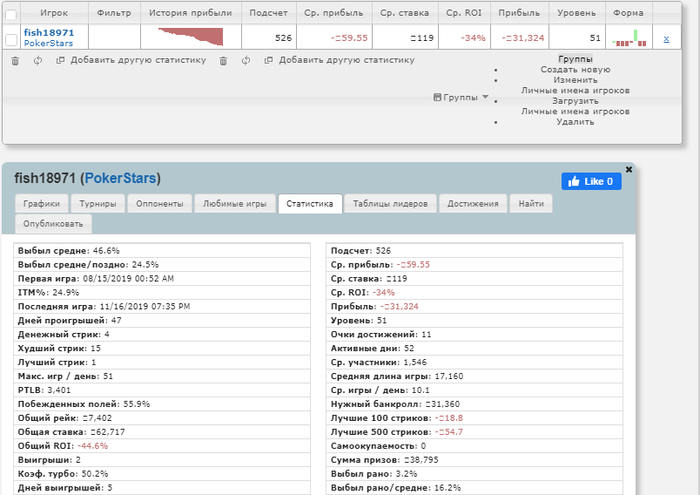Click the Выбыл средне: 46.6% statistic row
700x495 pixels.
(162, 250)
